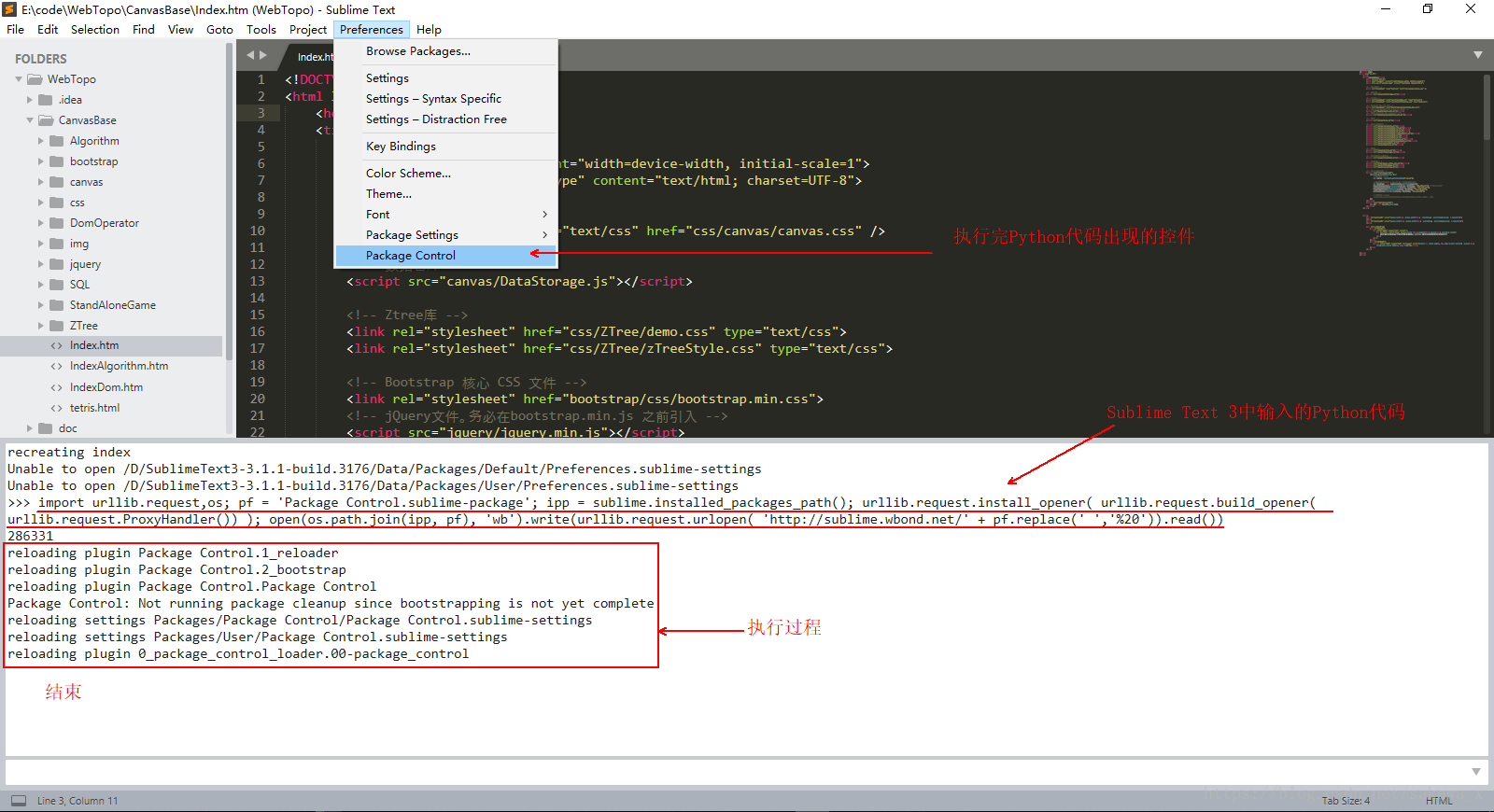Select Package Control menu entry
This screenshot has height=812, width=1494.
coord(446,256)
